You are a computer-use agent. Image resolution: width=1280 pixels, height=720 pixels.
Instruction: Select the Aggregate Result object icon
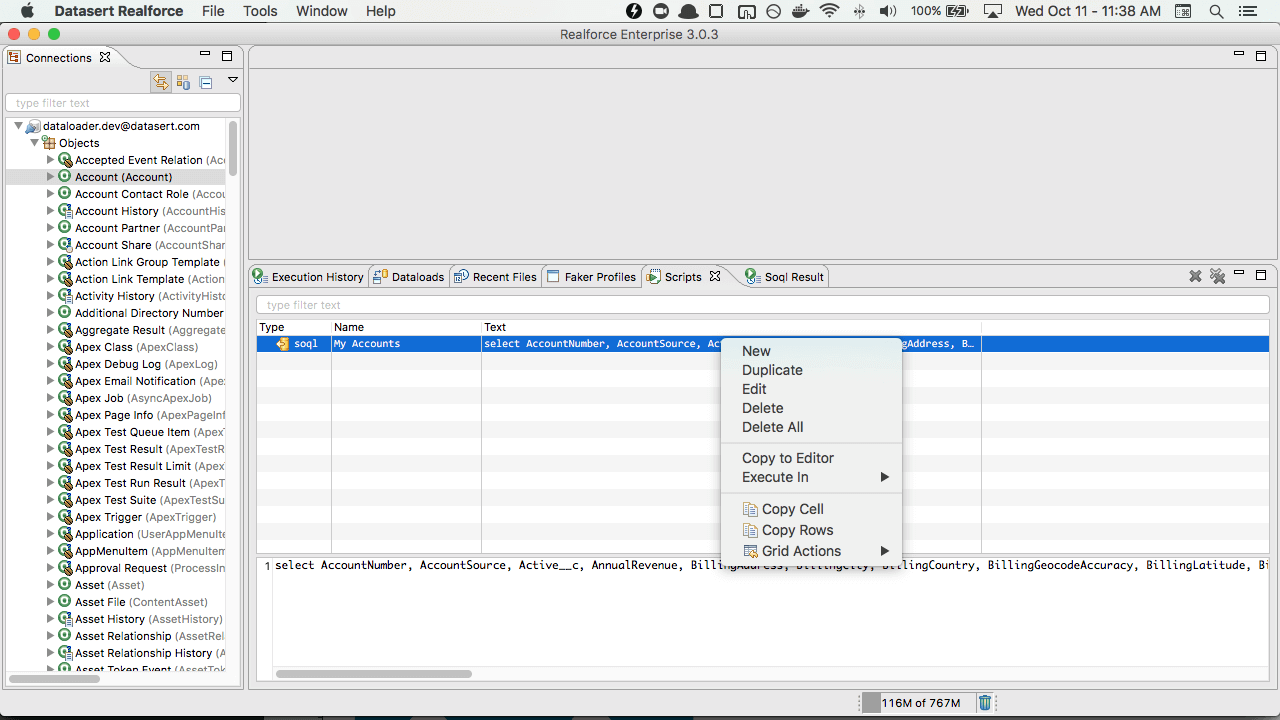pyautogui.click(x=65, y=330)
